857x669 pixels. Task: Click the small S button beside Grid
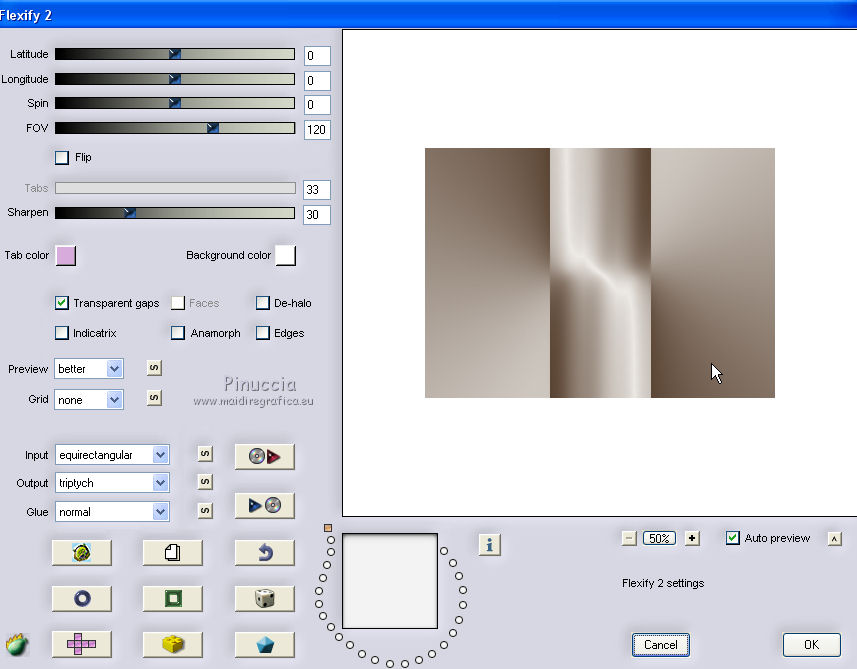coord(155,398)
